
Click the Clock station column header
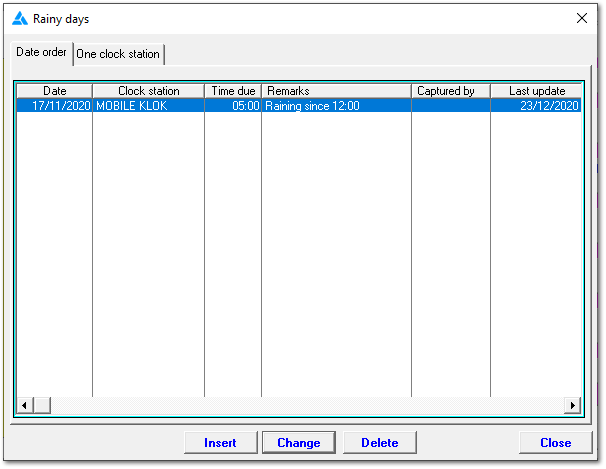point(148,91)
